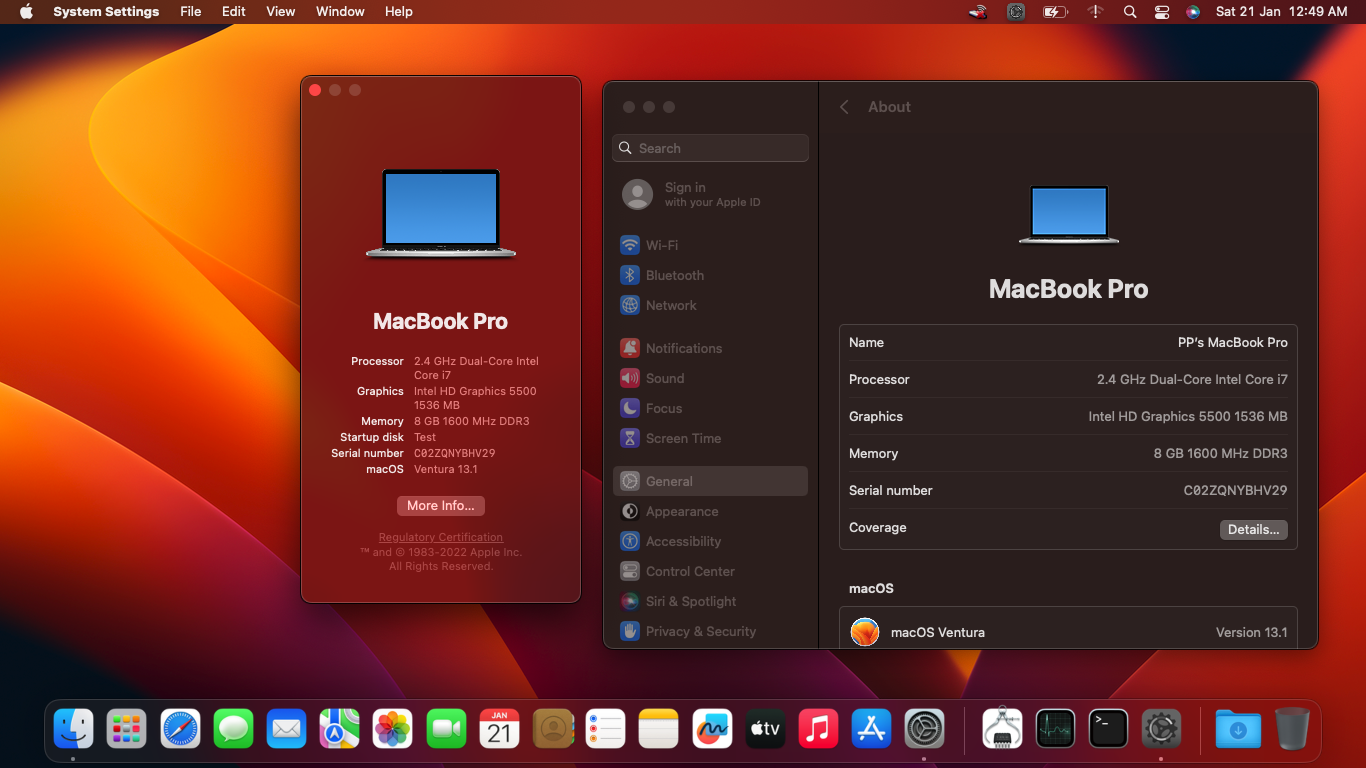The height and width of the screenshot is (768, 1366).
Task: Open System Information chip icon in Dock
Action: (1002, 729)
